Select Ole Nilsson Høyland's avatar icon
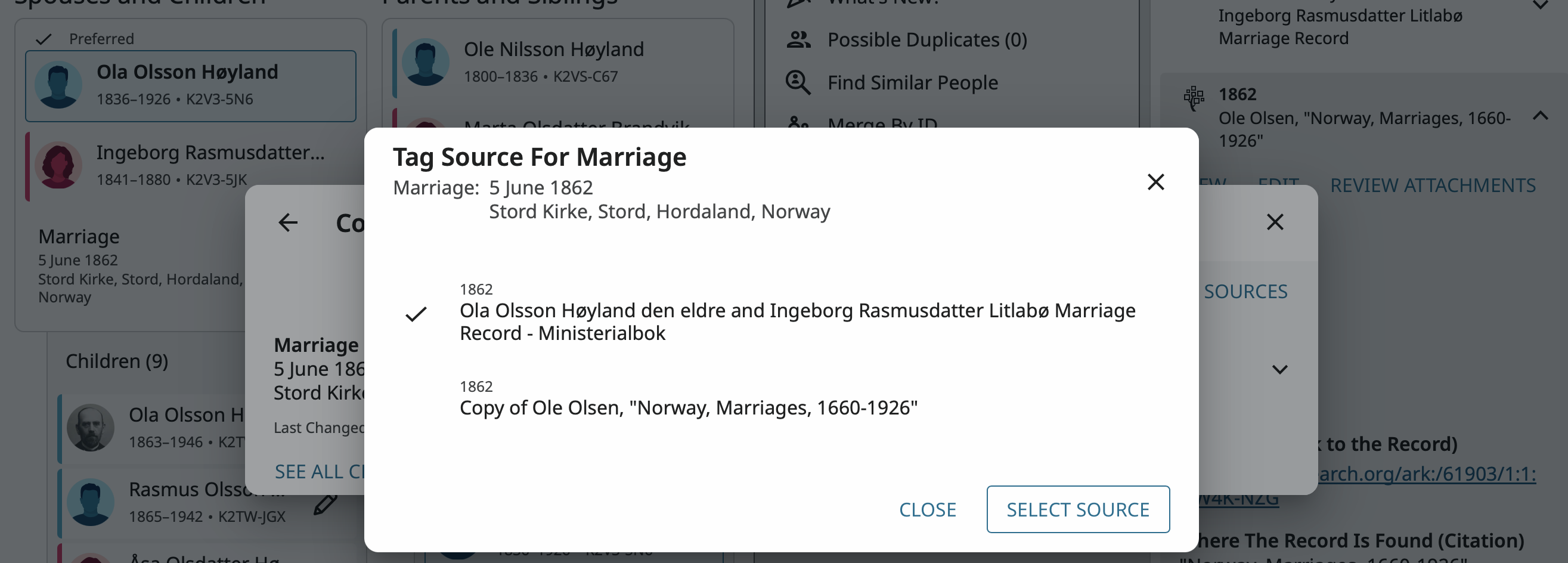1568x563 pixels. [426, 62]
